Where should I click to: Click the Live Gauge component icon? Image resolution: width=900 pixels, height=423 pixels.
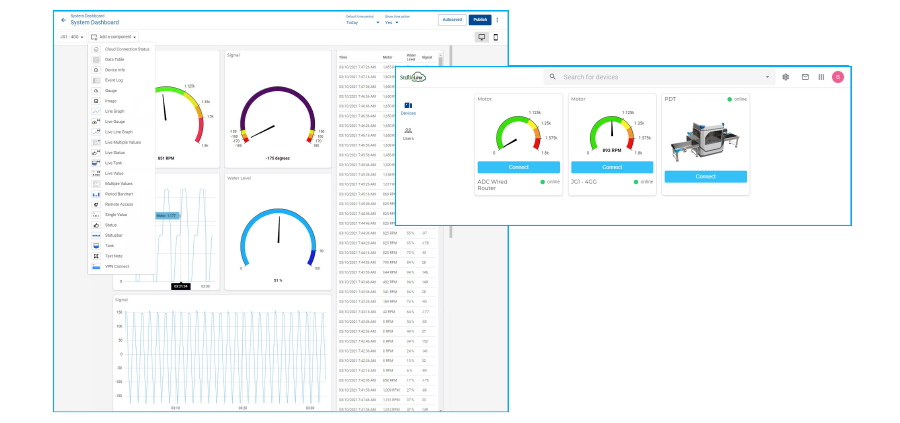(96, 122)
